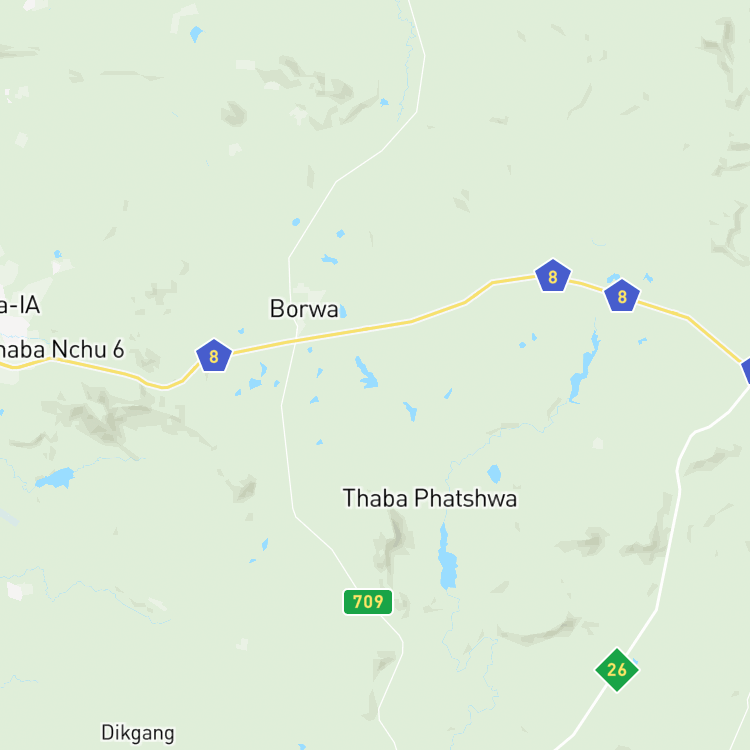The width and height of the screenshot is (750, 750).
Task: Click the elongated dam southeast of route 8 shields
Action: click(x=585, y=366)
